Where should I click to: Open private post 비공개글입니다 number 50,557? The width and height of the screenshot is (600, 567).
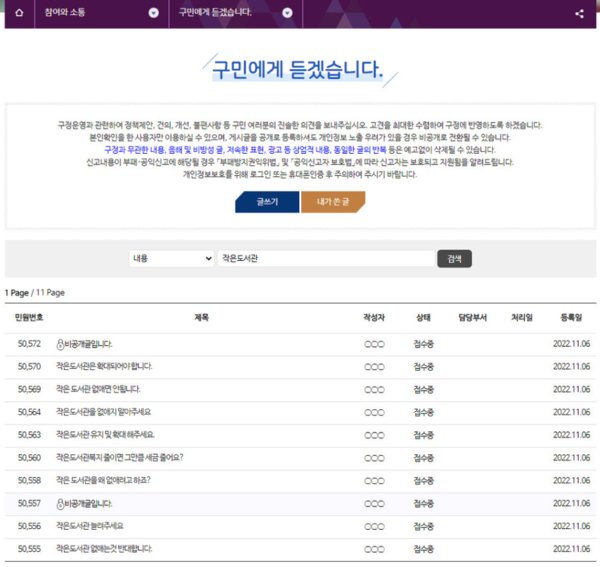pyautogui.click(x=88, y=503)
